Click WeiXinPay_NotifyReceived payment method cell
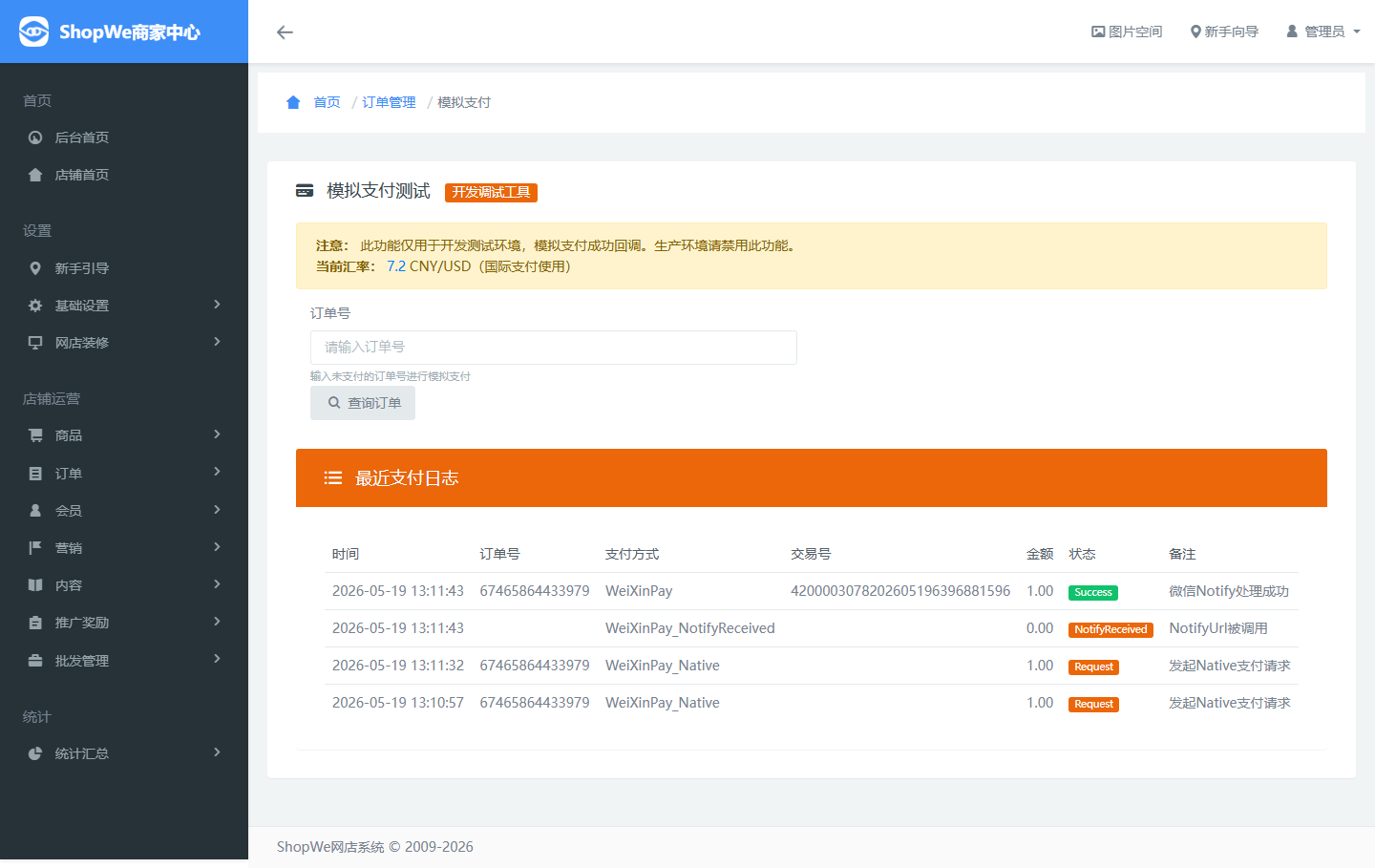Viewport: 1375px width, 868px height. [x=690, y=628]
